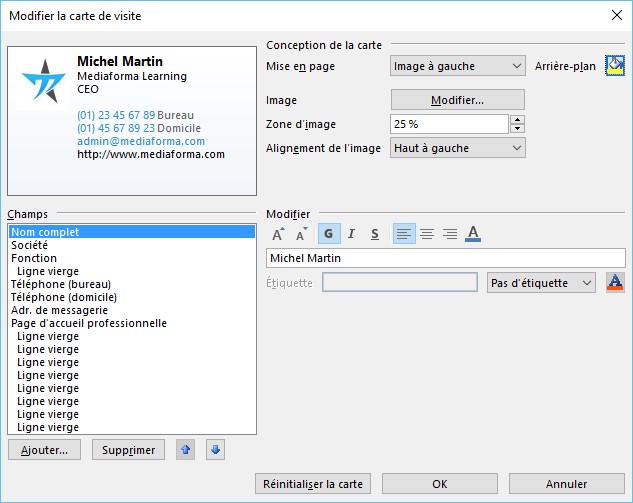633x503 pixels.
Task: Open the Pas d'étiquette dropdown
Action: coord(541,283)
